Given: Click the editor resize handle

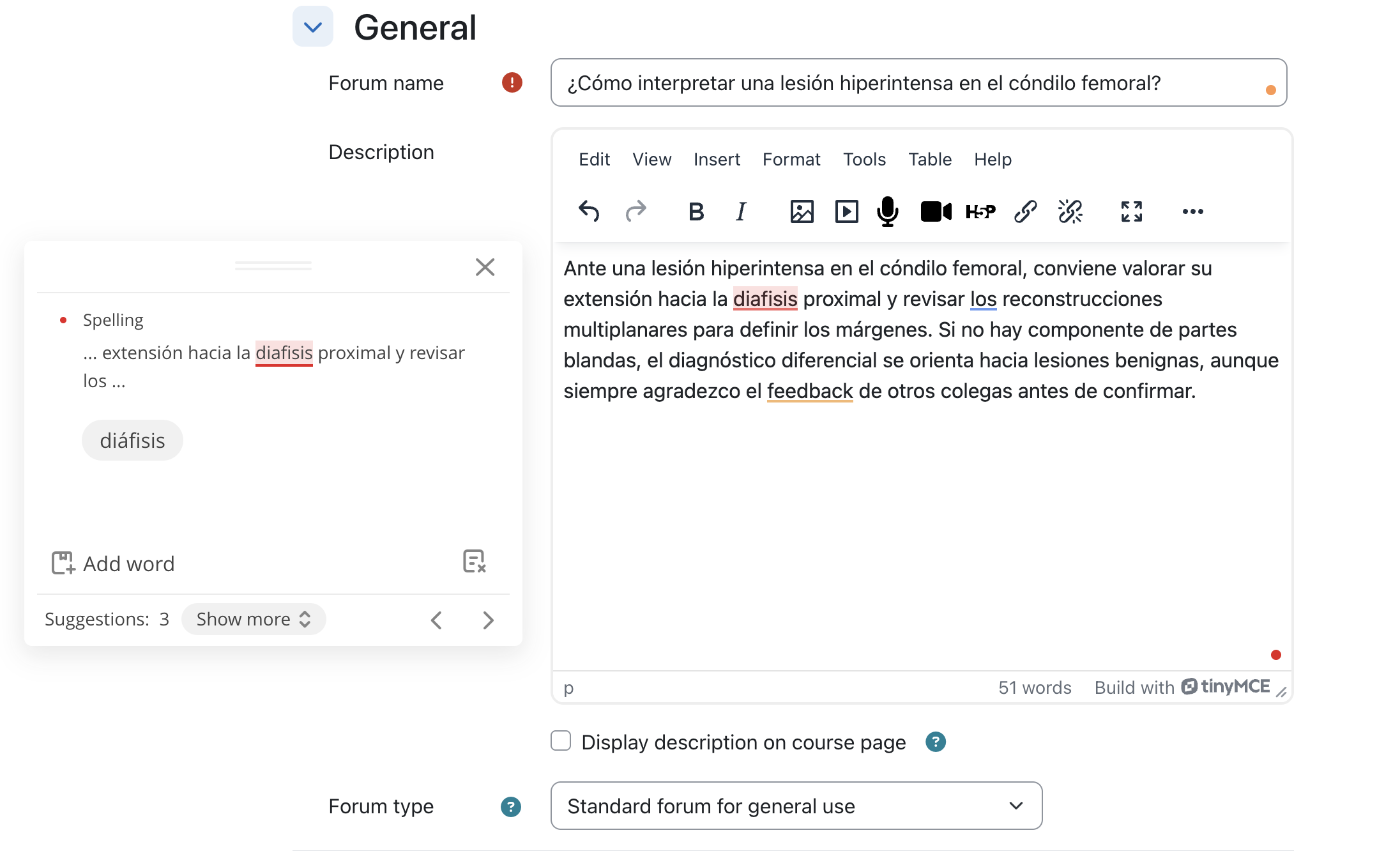Looking at the screenshot, I should click(1281, 692).
